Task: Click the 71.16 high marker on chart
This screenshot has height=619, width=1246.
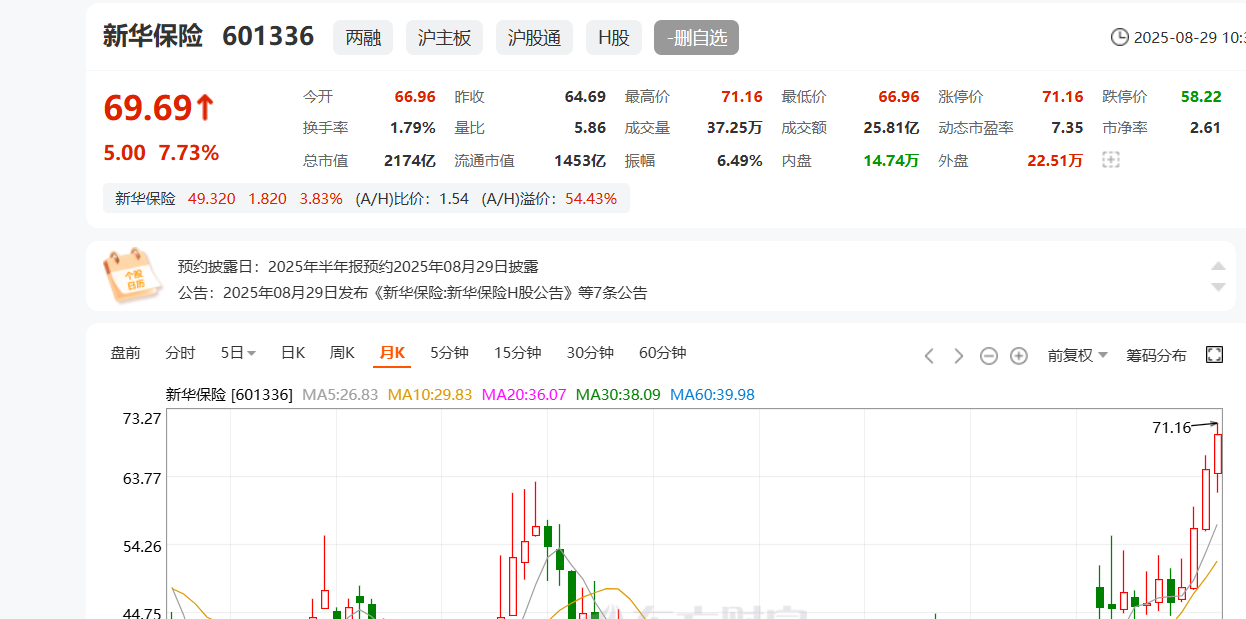Action: (1171, 427)
